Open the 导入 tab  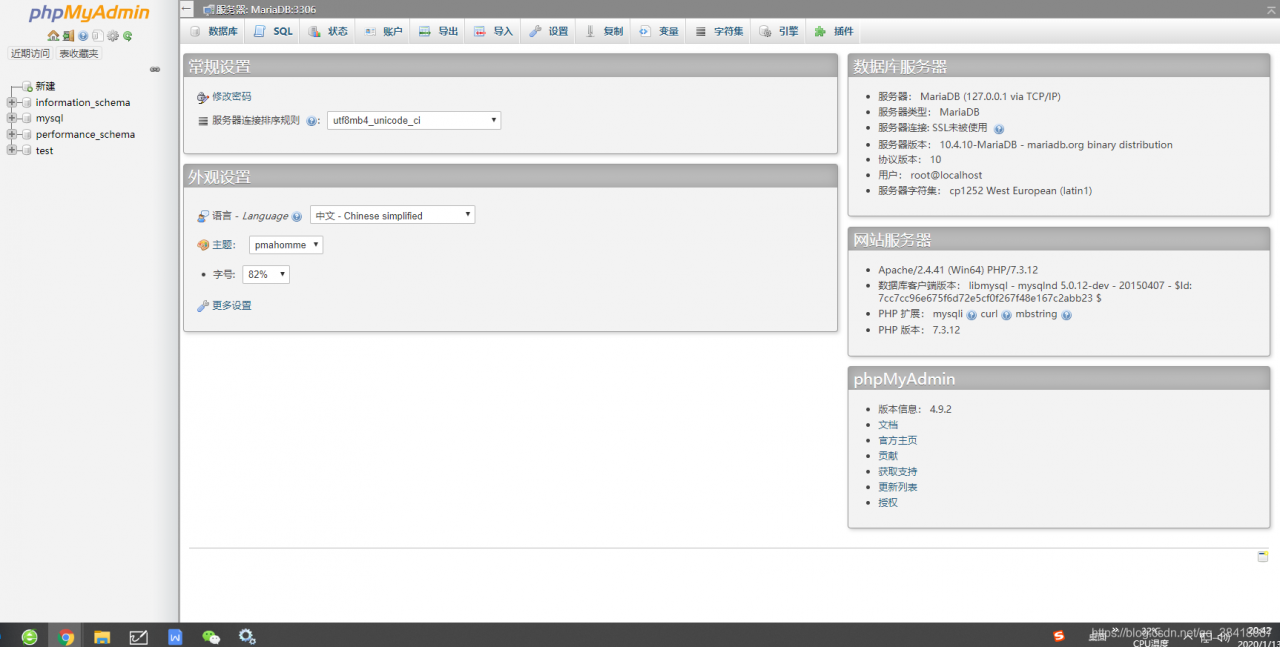pos(493,31)
